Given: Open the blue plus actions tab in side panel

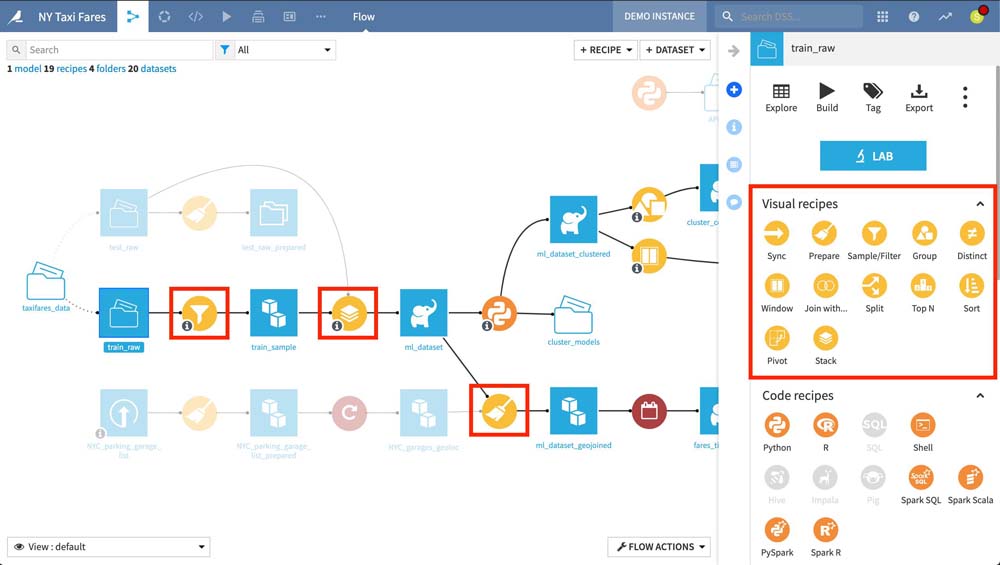Looking at the screenshot, I should pyautogui.click(x=734, y=89).
